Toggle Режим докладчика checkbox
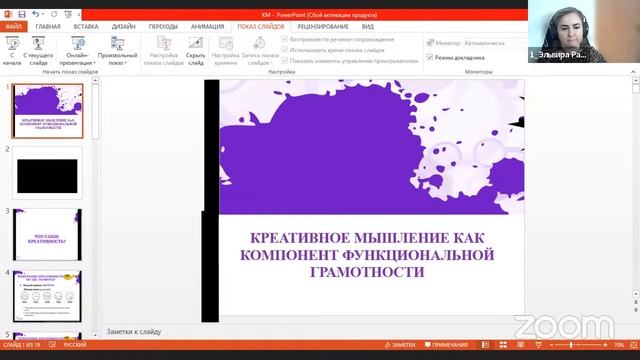 click(x=430, y=57)
